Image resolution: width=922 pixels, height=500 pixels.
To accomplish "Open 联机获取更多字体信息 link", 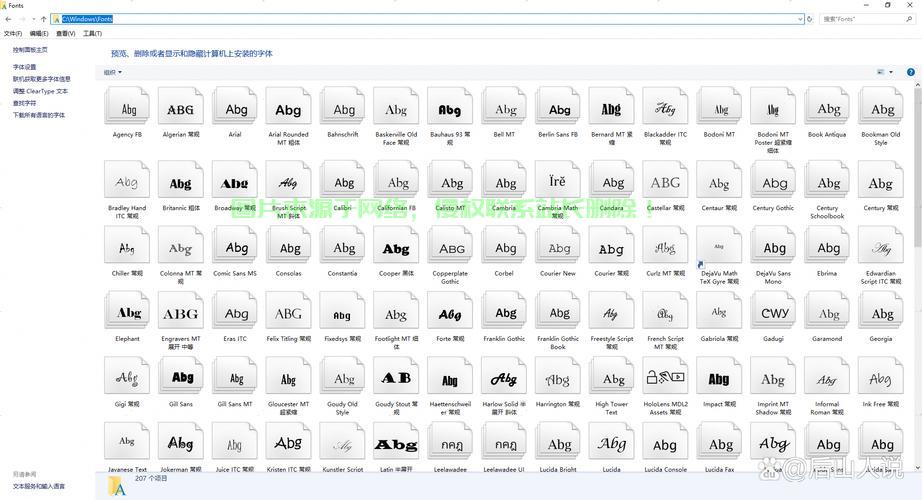I will (42, 79).
